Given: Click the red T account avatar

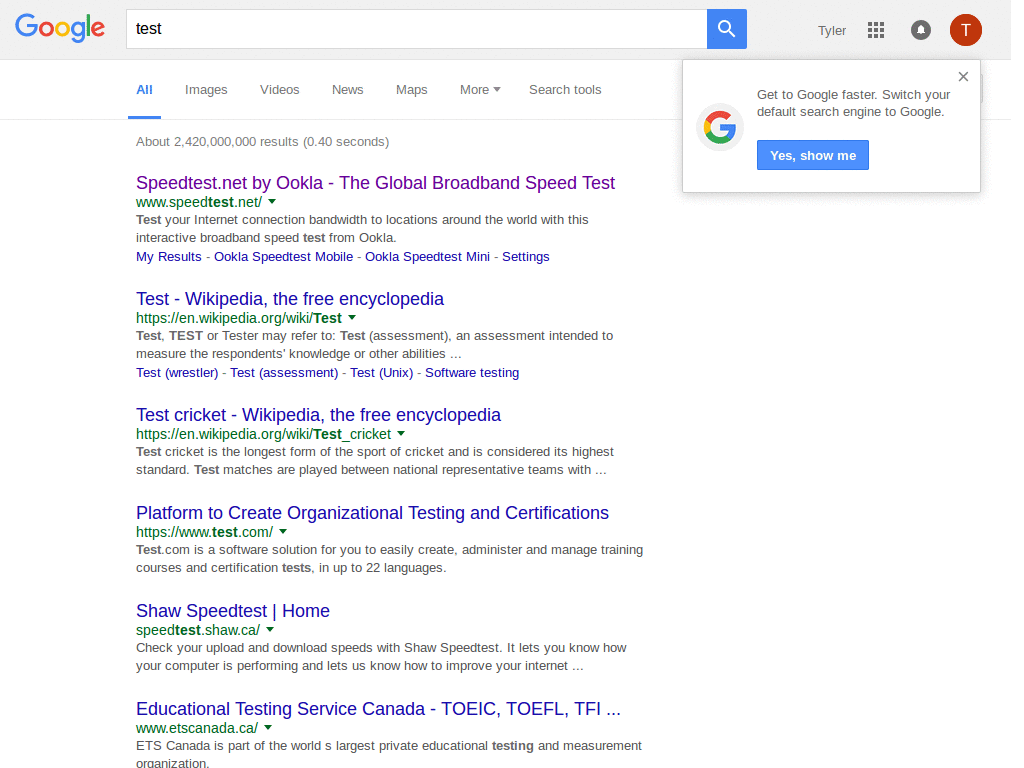Looking at the screenshot, I should tap(965, 30).
